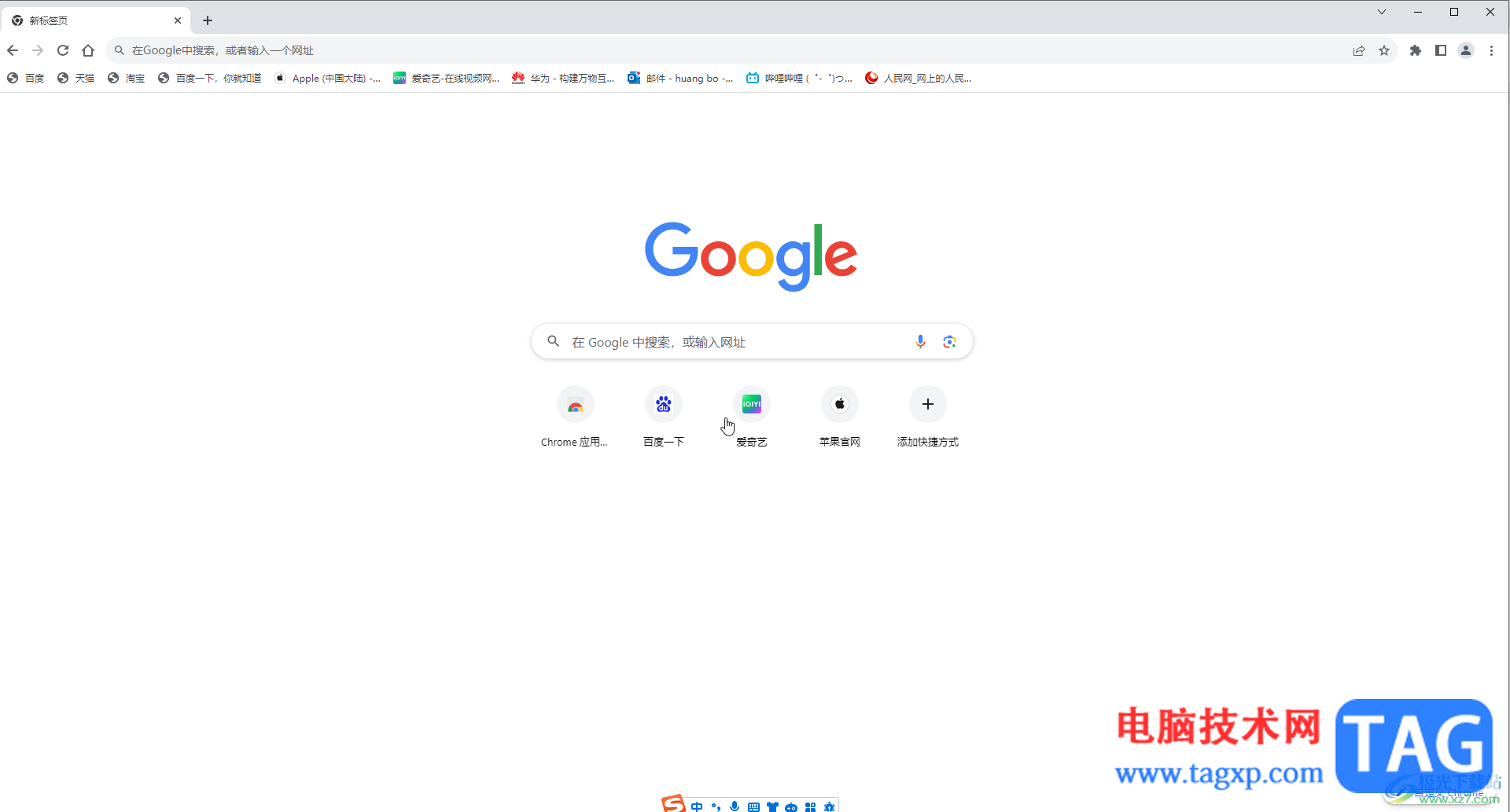Open a new tab with plus button
This screenshot has width=1510, height=812.
click(x=208, y=20)
